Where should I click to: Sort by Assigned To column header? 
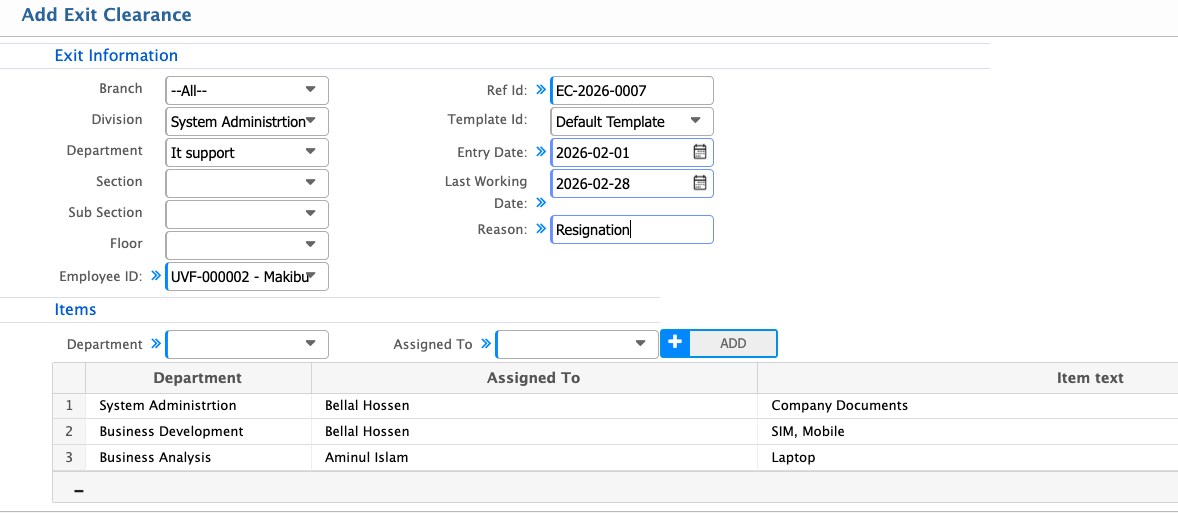[x=533, y=378]
